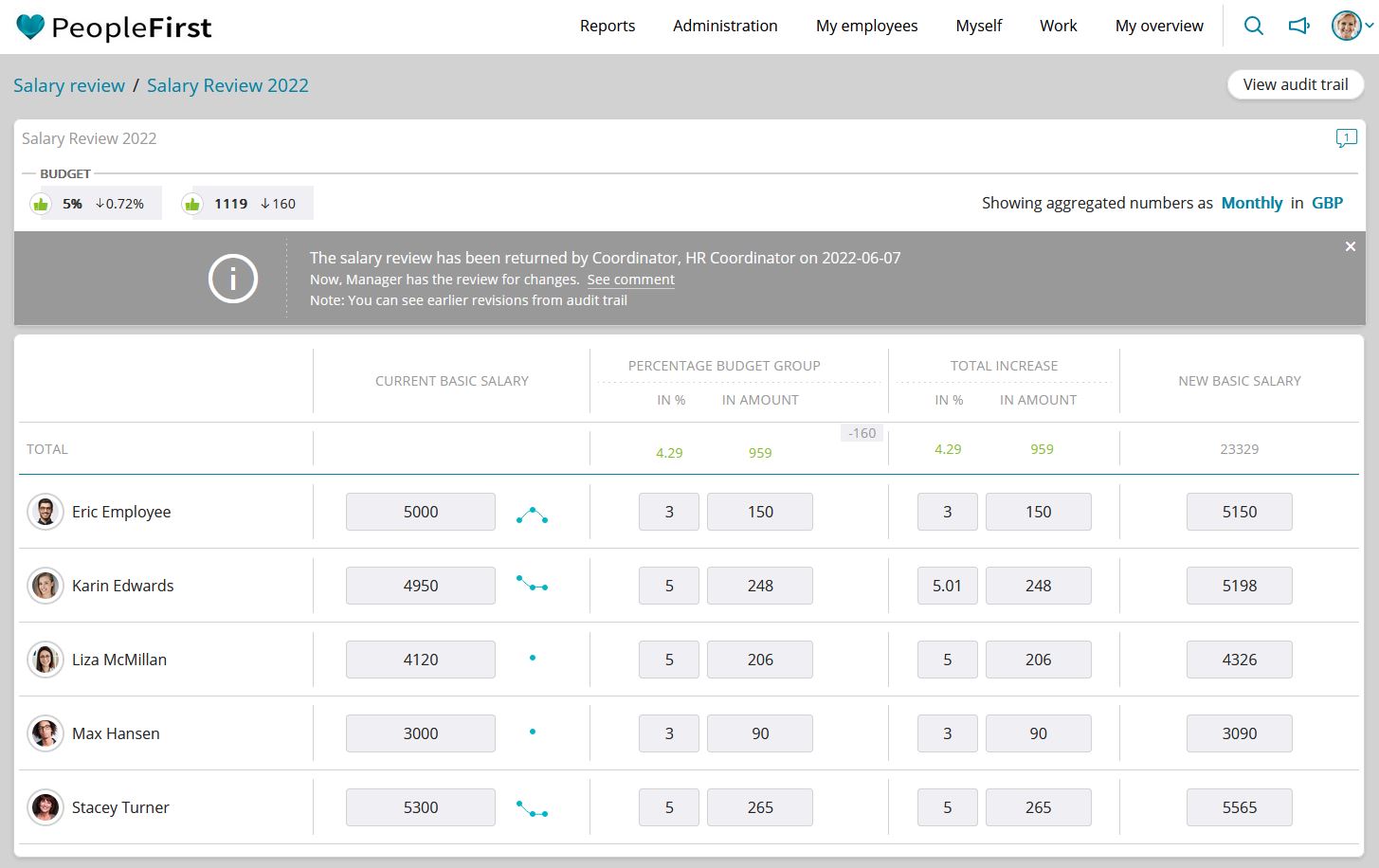Image resolution: width=1379 pixels, height=868 pixels.
Task: Open the announcements megaphone icon
Action: point(1299,26)
